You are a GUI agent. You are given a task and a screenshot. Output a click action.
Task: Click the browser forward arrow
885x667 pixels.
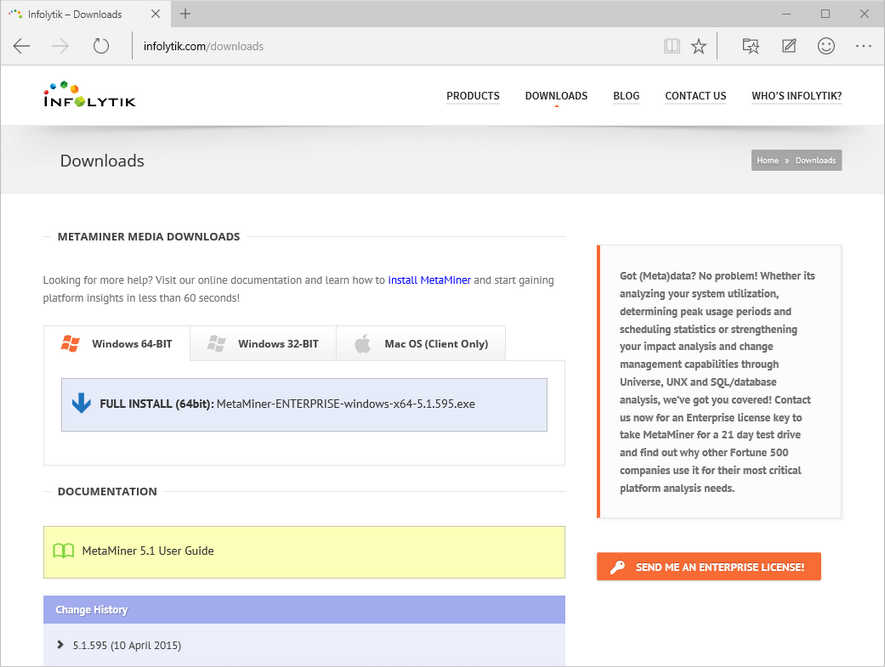pos(60,46)
